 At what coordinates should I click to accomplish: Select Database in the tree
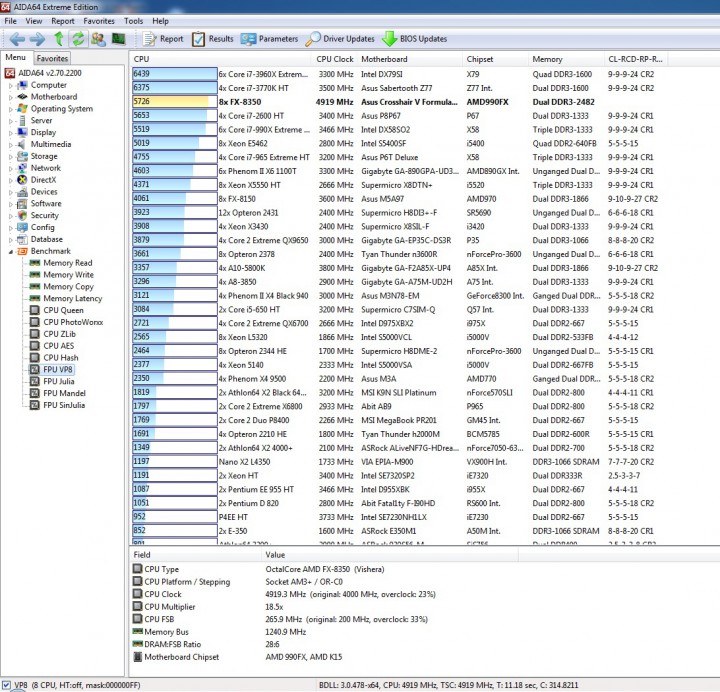point(46,239)
